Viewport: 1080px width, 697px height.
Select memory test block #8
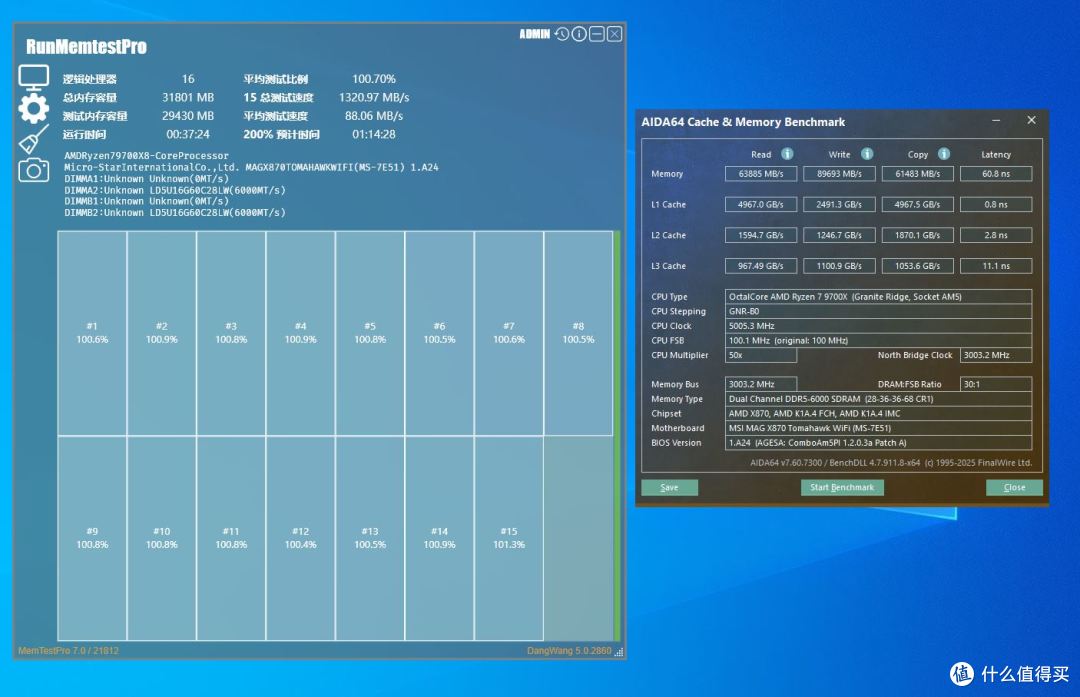click(579, 333)
